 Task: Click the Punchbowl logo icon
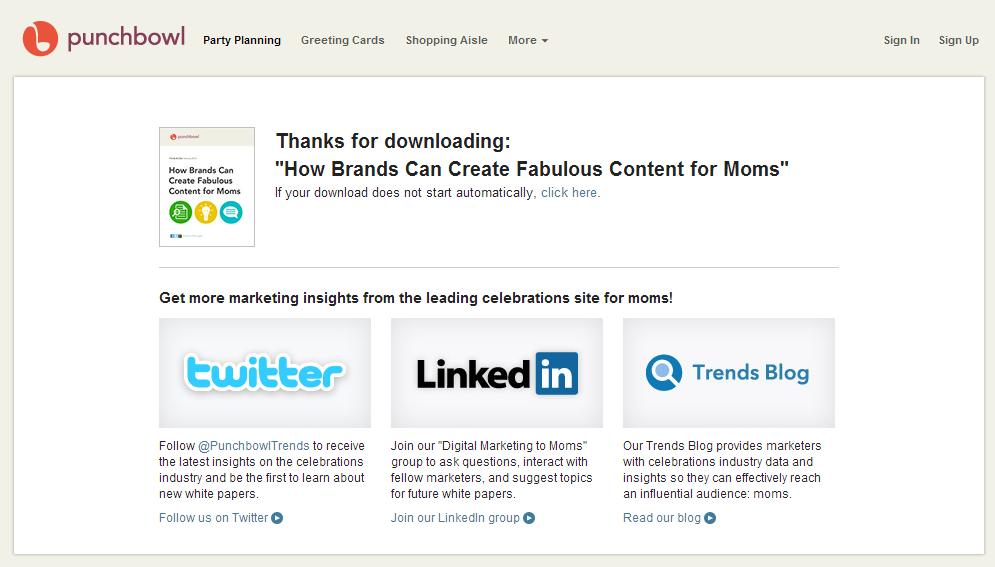point(40,39)
